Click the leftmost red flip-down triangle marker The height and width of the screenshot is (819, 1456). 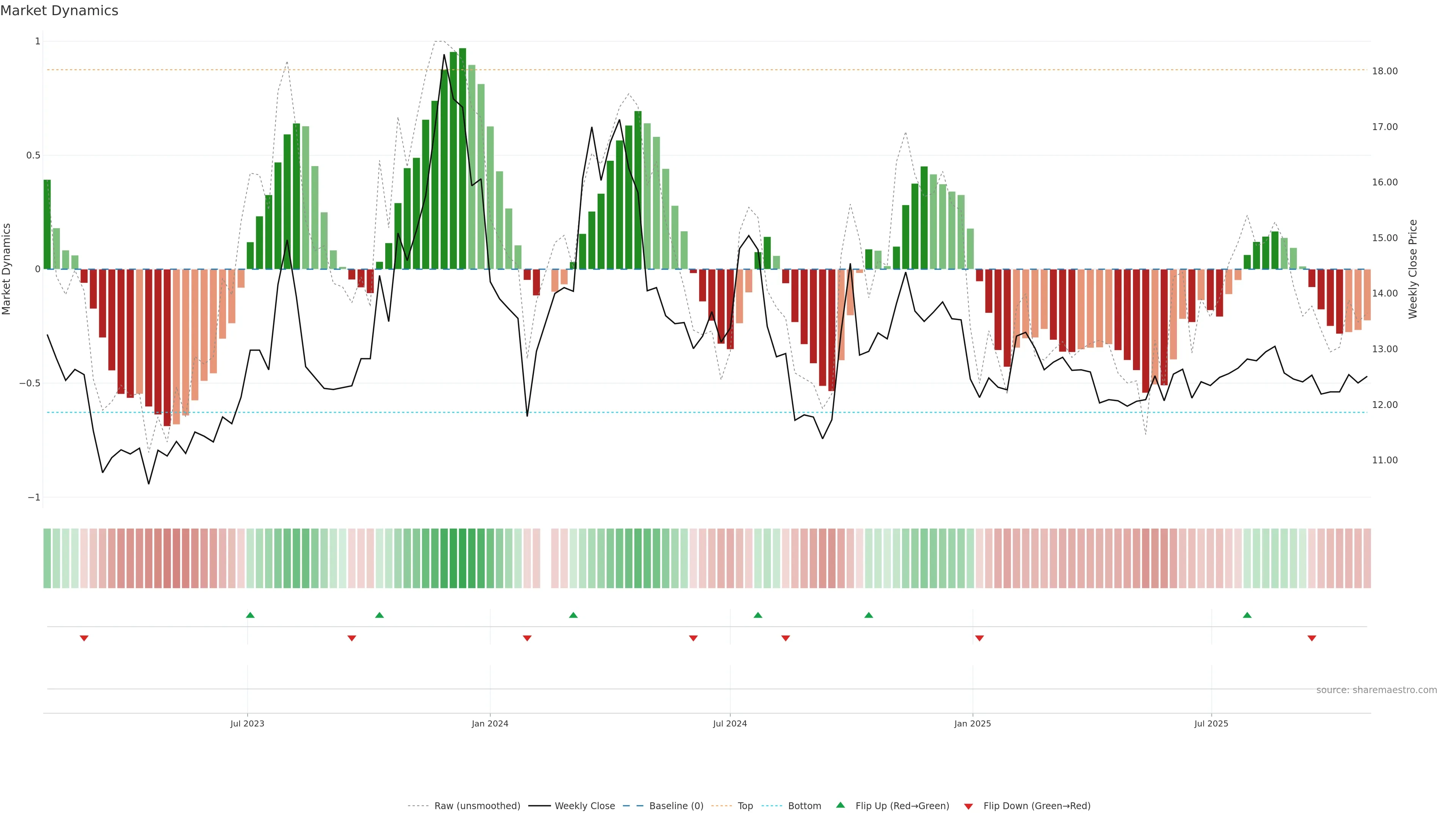[84, 638]
